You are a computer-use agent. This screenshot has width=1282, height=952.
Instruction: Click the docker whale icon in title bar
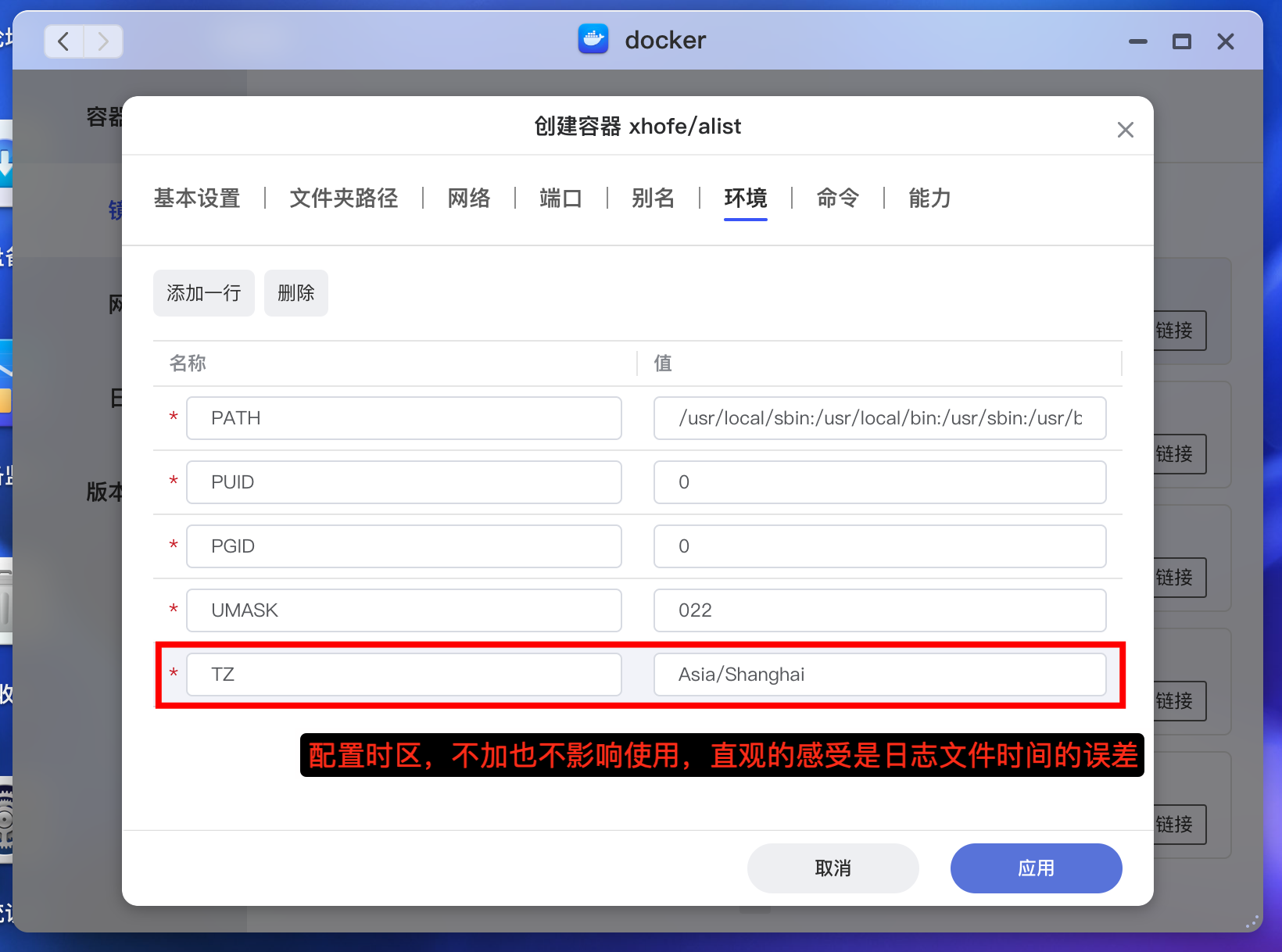tap(593, 39)
